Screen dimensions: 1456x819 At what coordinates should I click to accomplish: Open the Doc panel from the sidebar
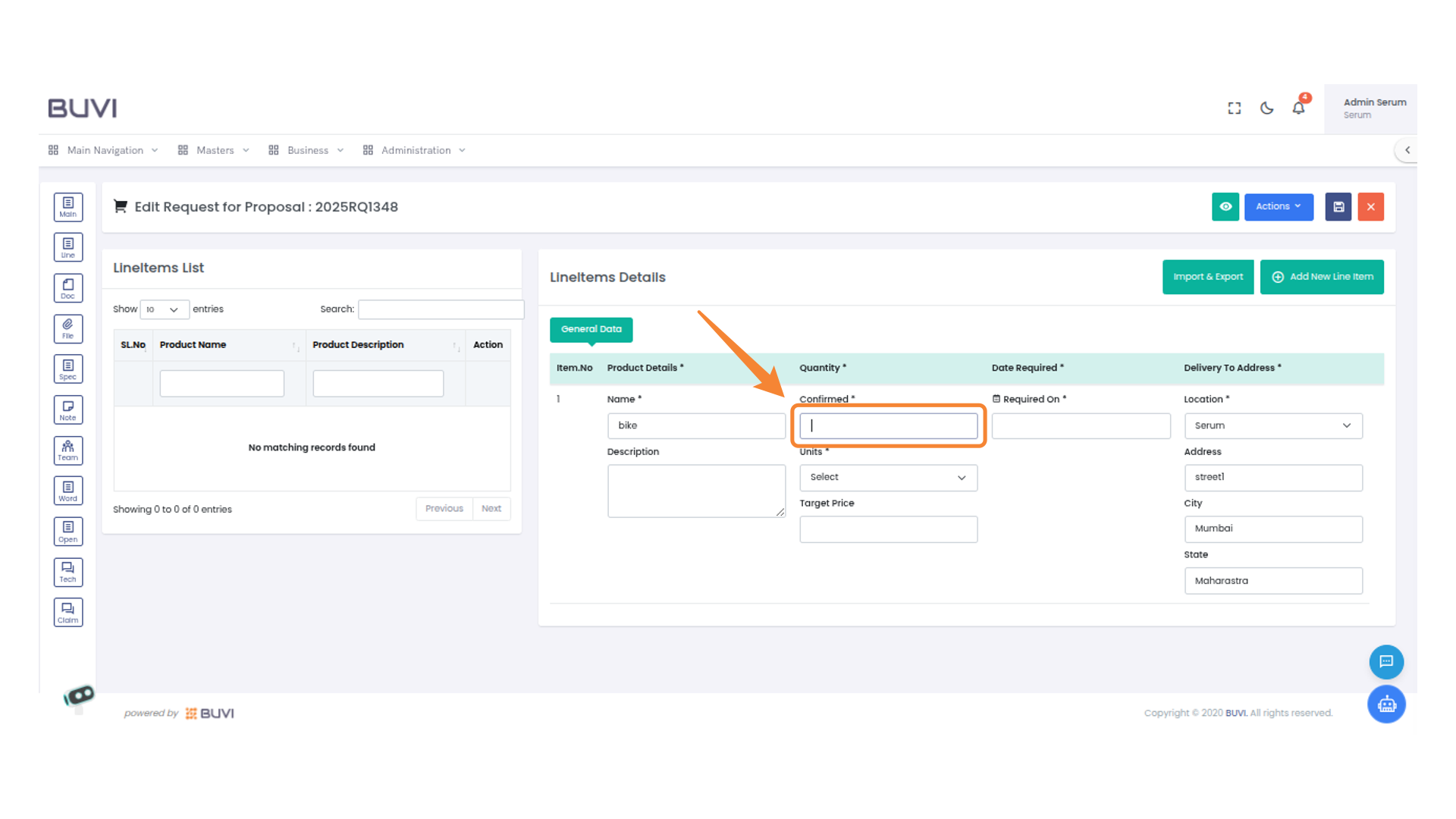[x=68, y=287]
